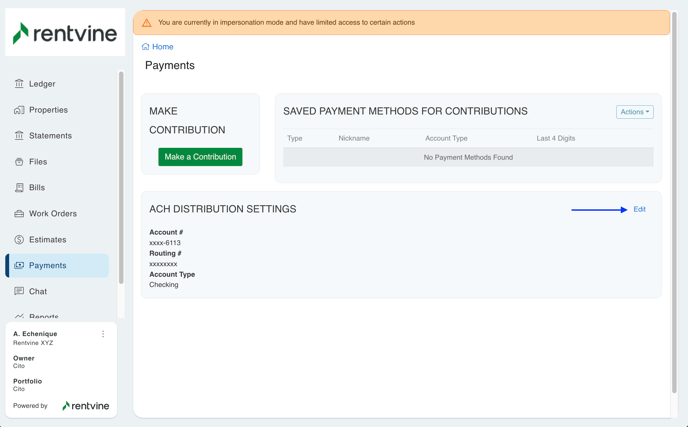Click the impersonation mode warning icon
688x427 pixels.
tap(147, 22)
